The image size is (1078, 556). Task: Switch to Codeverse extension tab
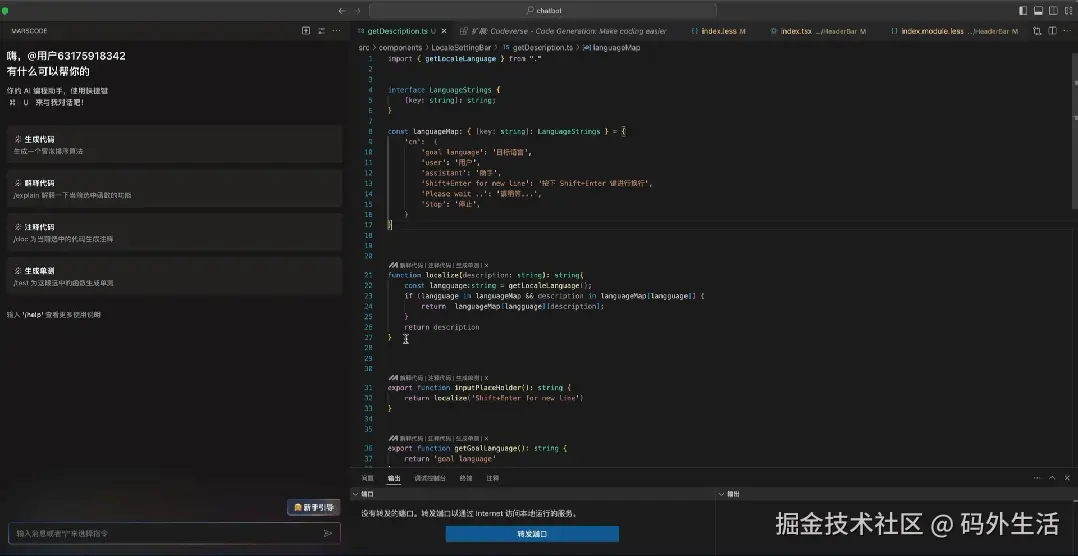click(x=563, y=31)
